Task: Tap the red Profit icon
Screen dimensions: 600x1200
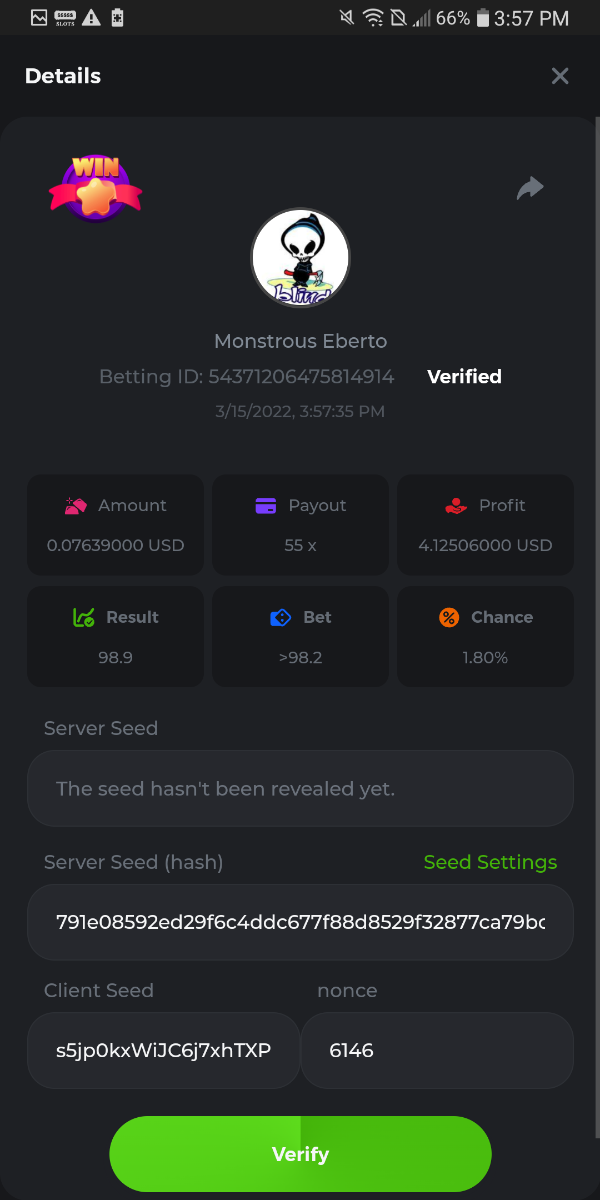Action: [456, 506]
